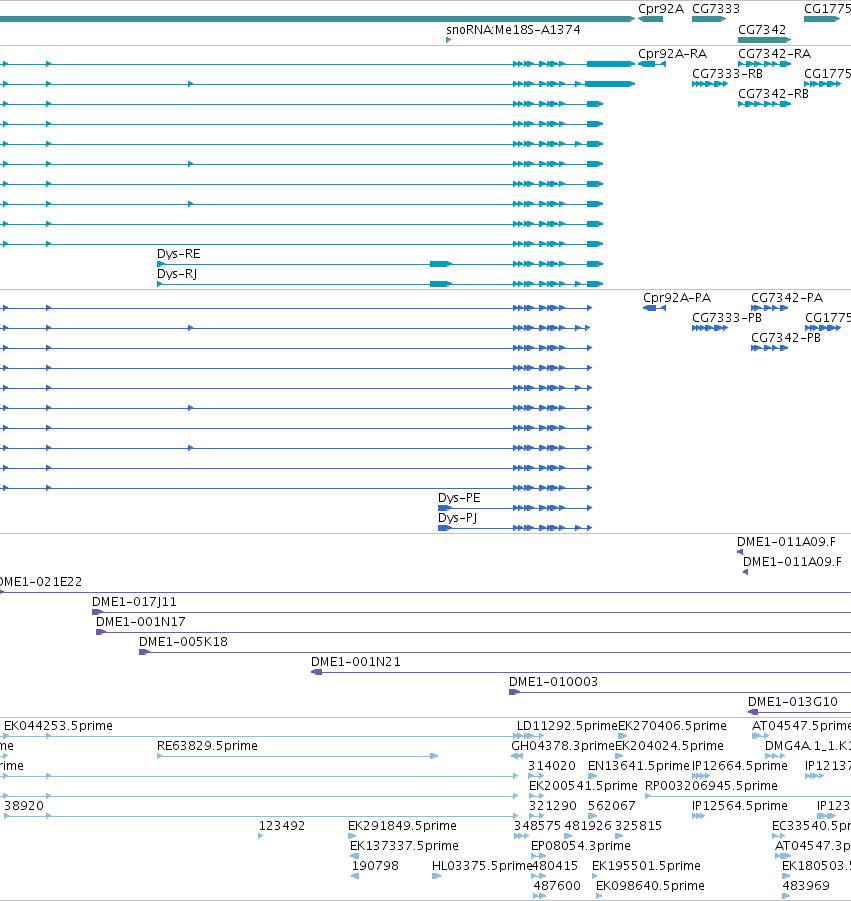
Task: Click the HL03375.5prime EST
Action: [x=436, y=876]
